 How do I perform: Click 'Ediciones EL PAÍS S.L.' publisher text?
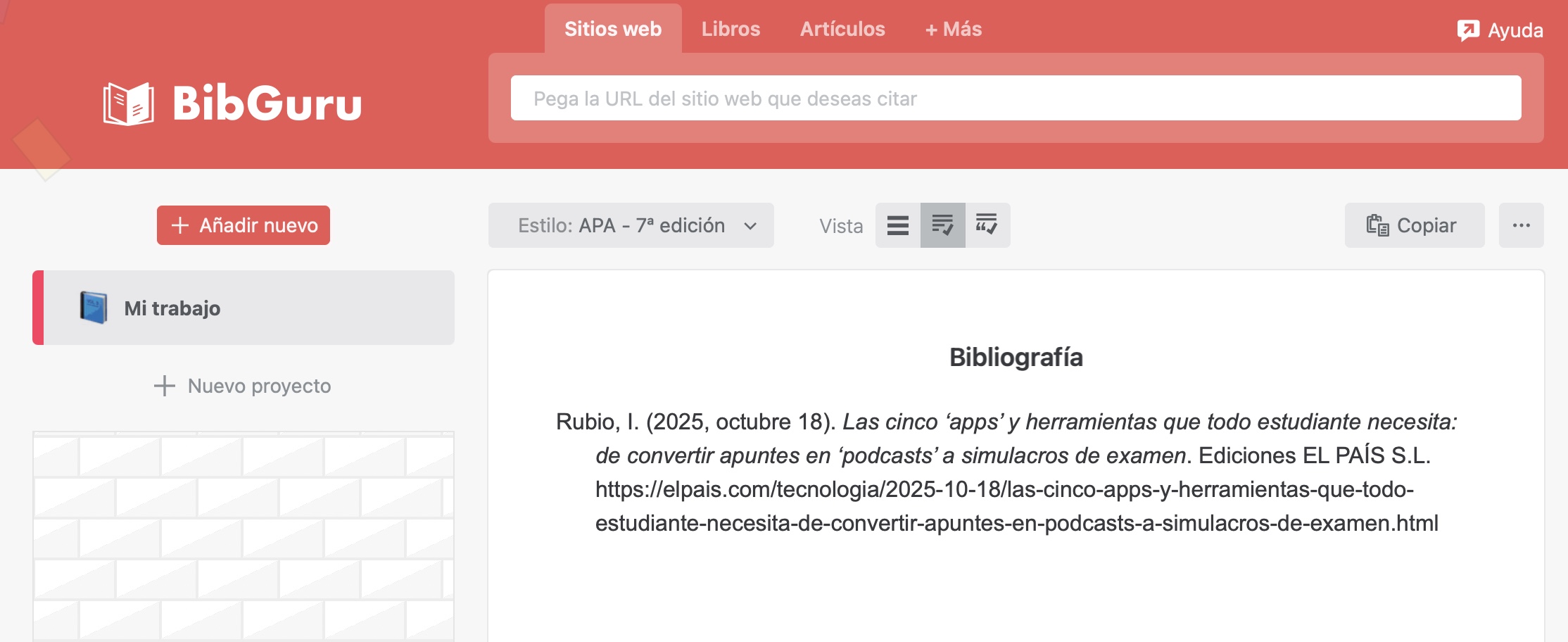[x=1315, y=455]
